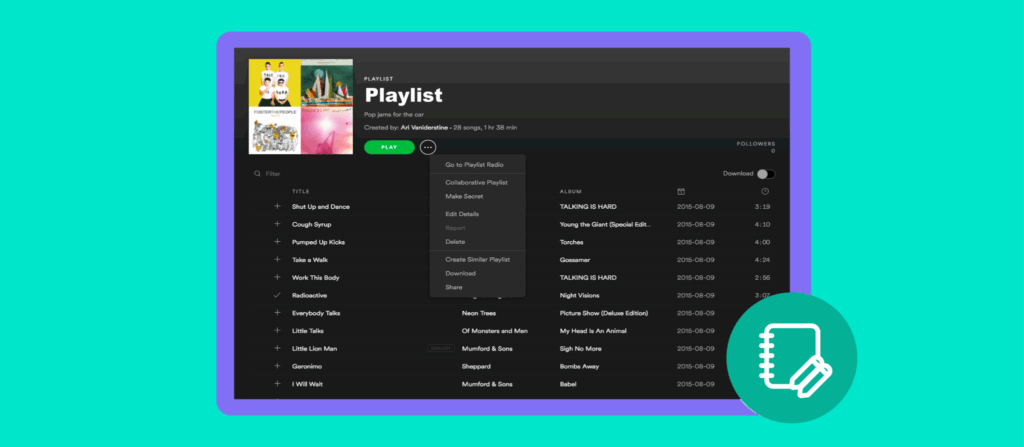Open the Night Visions album link
Screen dimensions: 1024x447
pyautogui.click(x=579, y=295)
